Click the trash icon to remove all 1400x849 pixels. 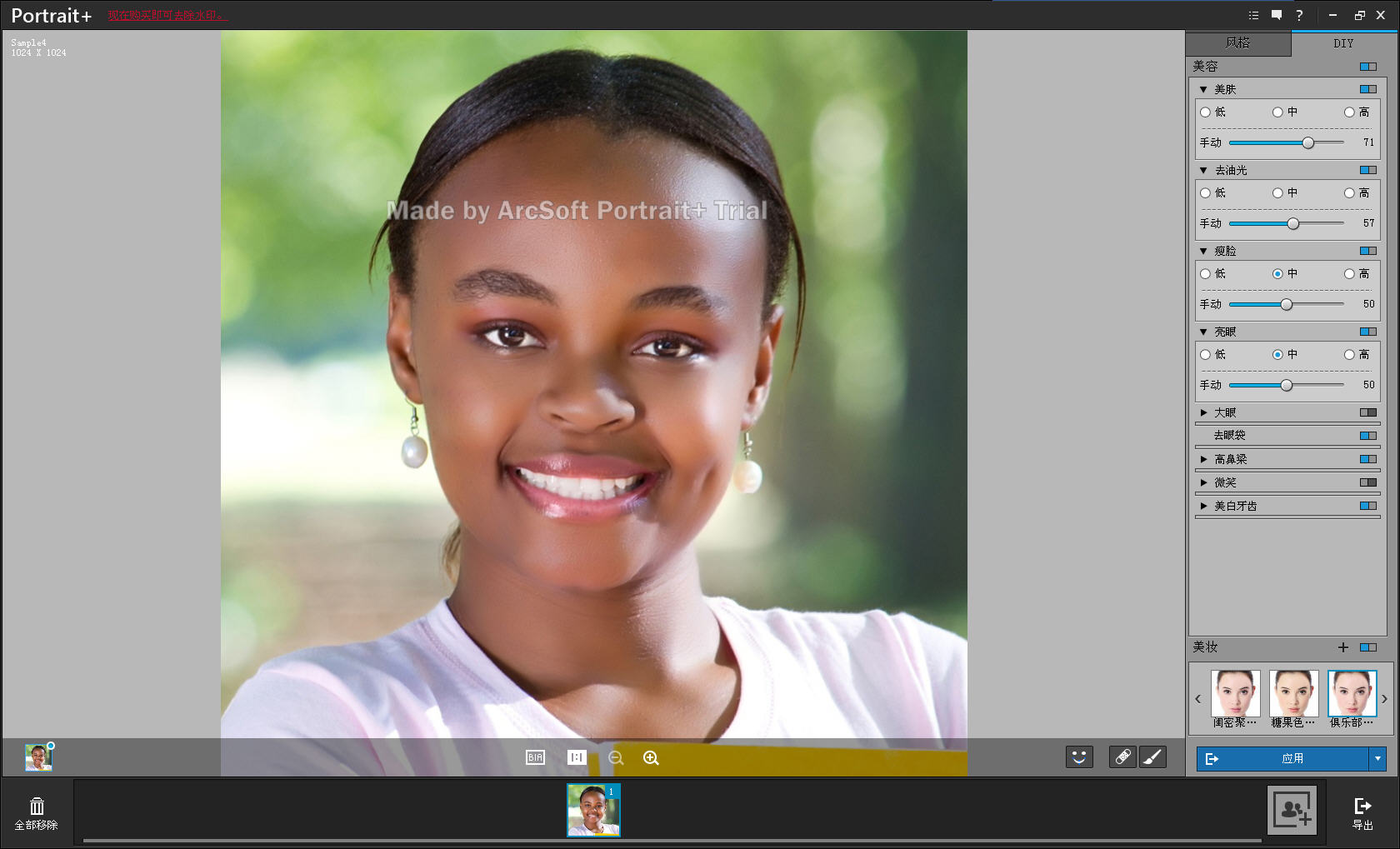pyautogui.click(x=37, y=806)
